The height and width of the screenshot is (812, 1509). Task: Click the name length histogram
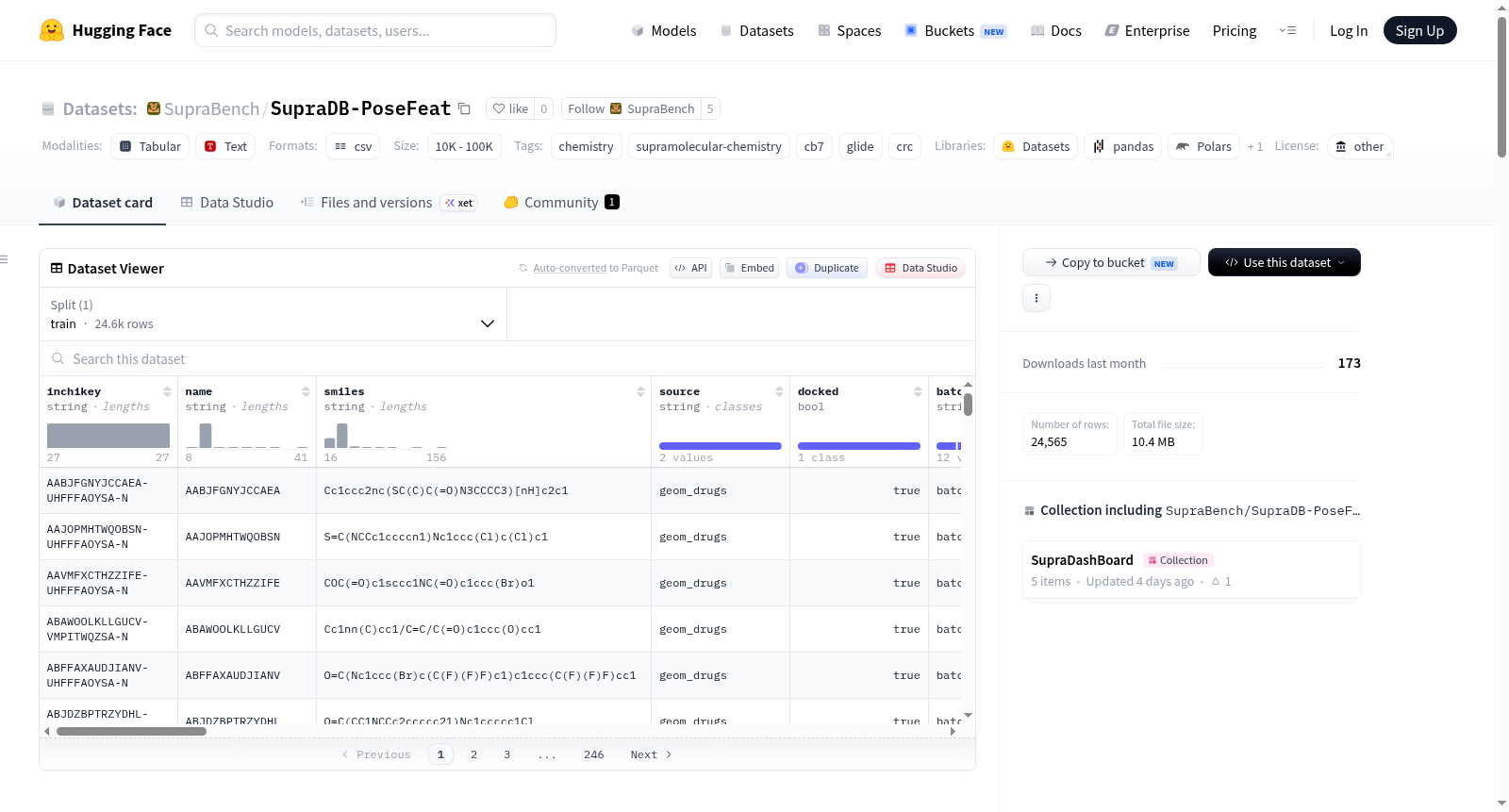coord(247,436)
